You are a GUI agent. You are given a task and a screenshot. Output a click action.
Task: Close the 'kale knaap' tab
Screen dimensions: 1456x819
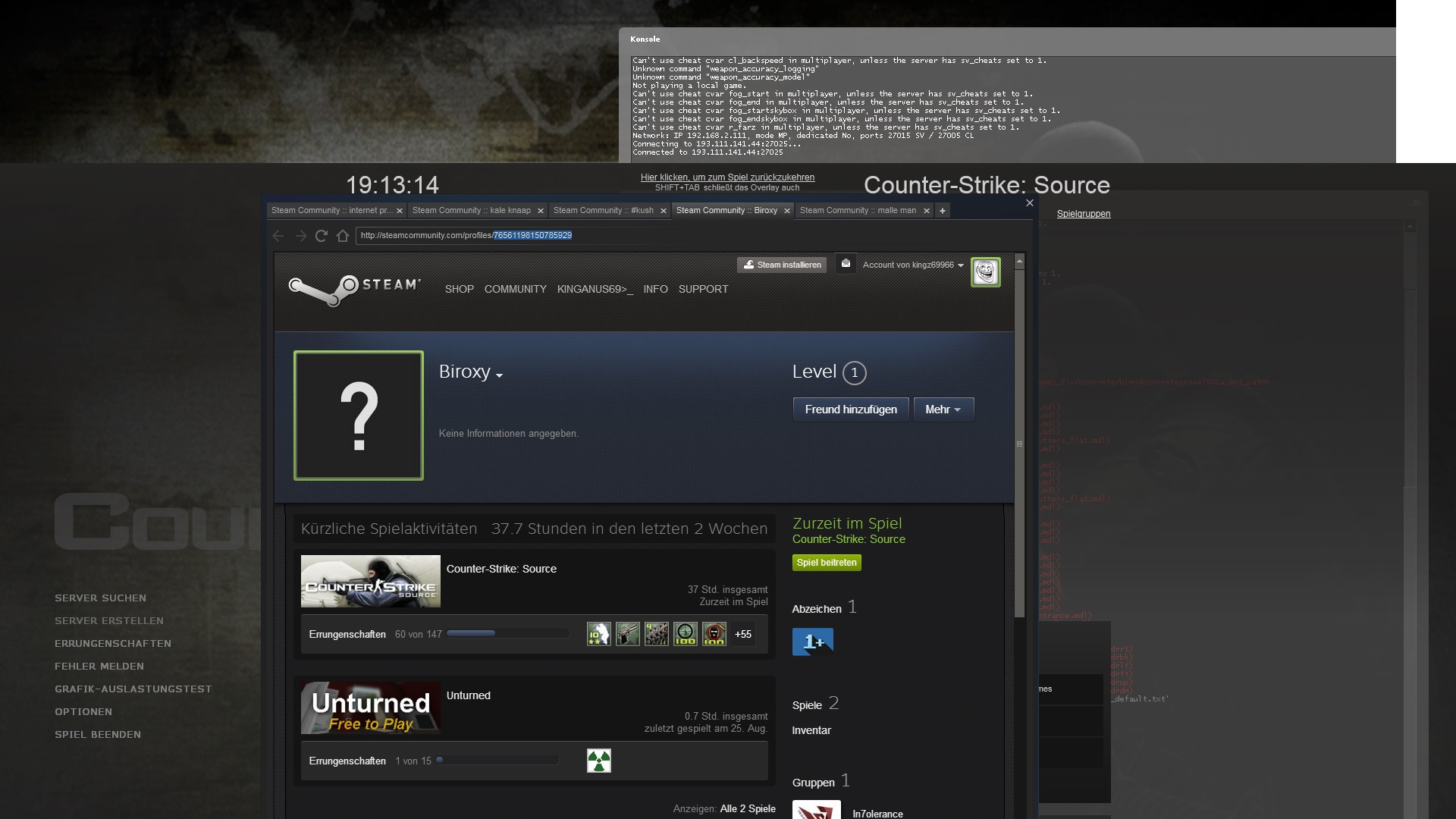[541, 211]
